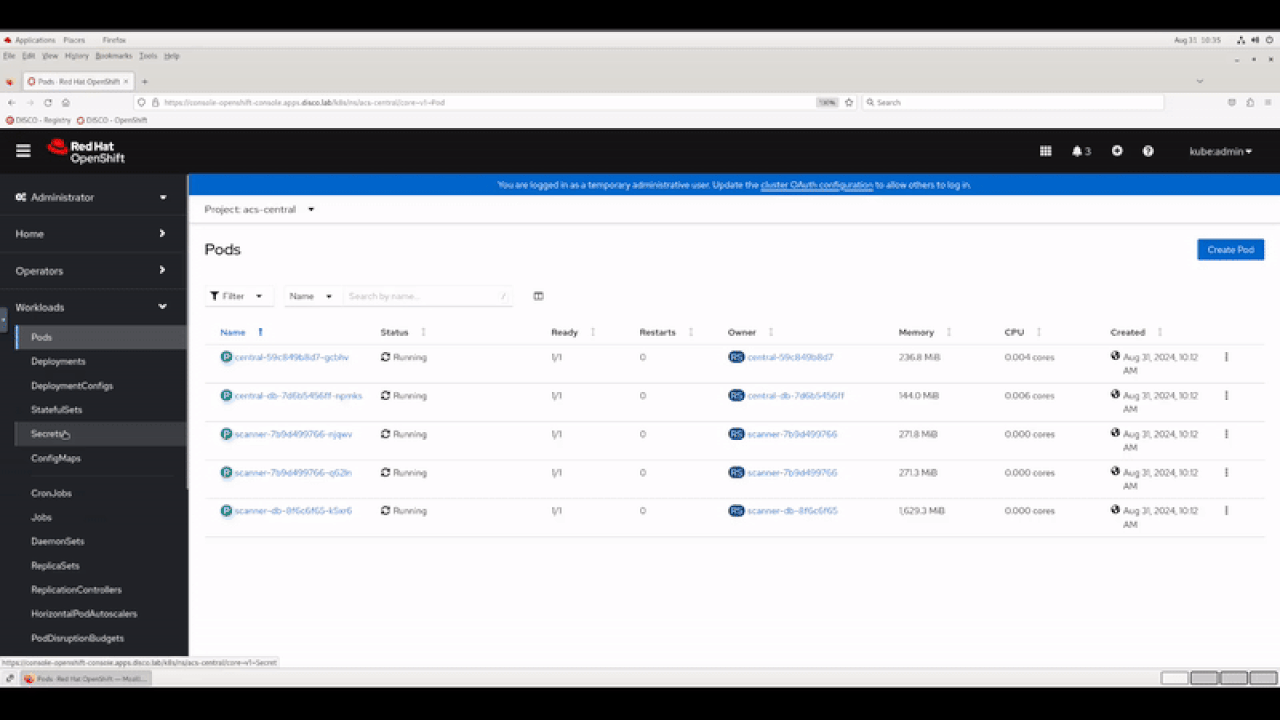
Task: Open notifications bell icon
Action: click(x=1080, y=151)
